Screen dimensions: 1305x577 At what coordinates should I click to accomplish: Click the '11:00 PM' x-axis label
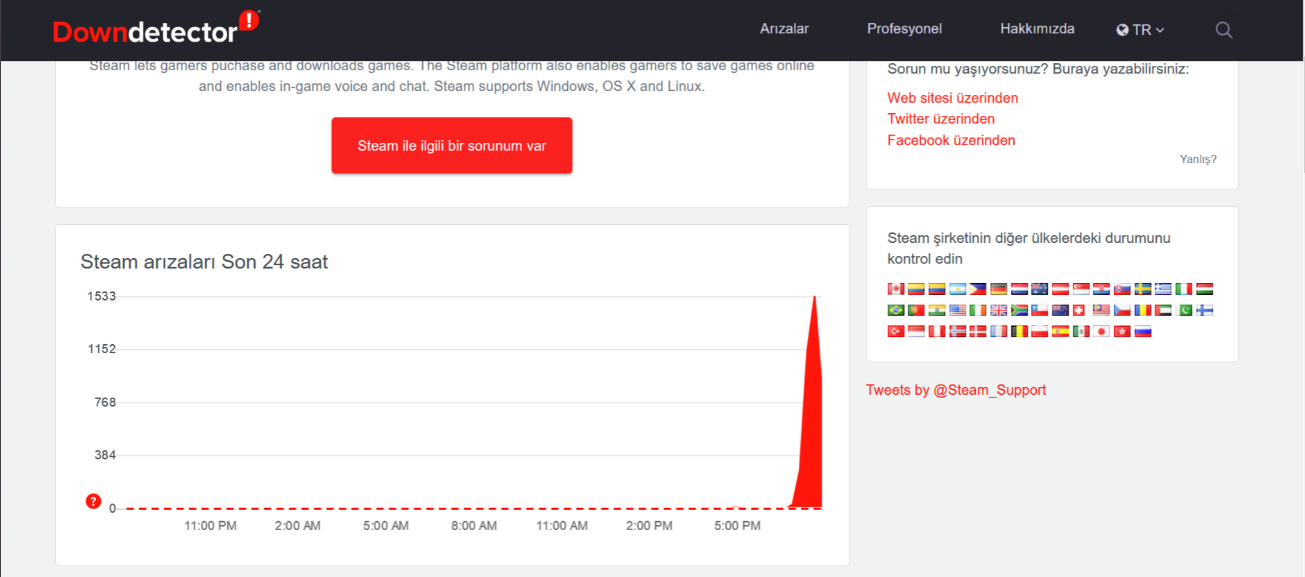pyautogui.click(x=211, y=525)
